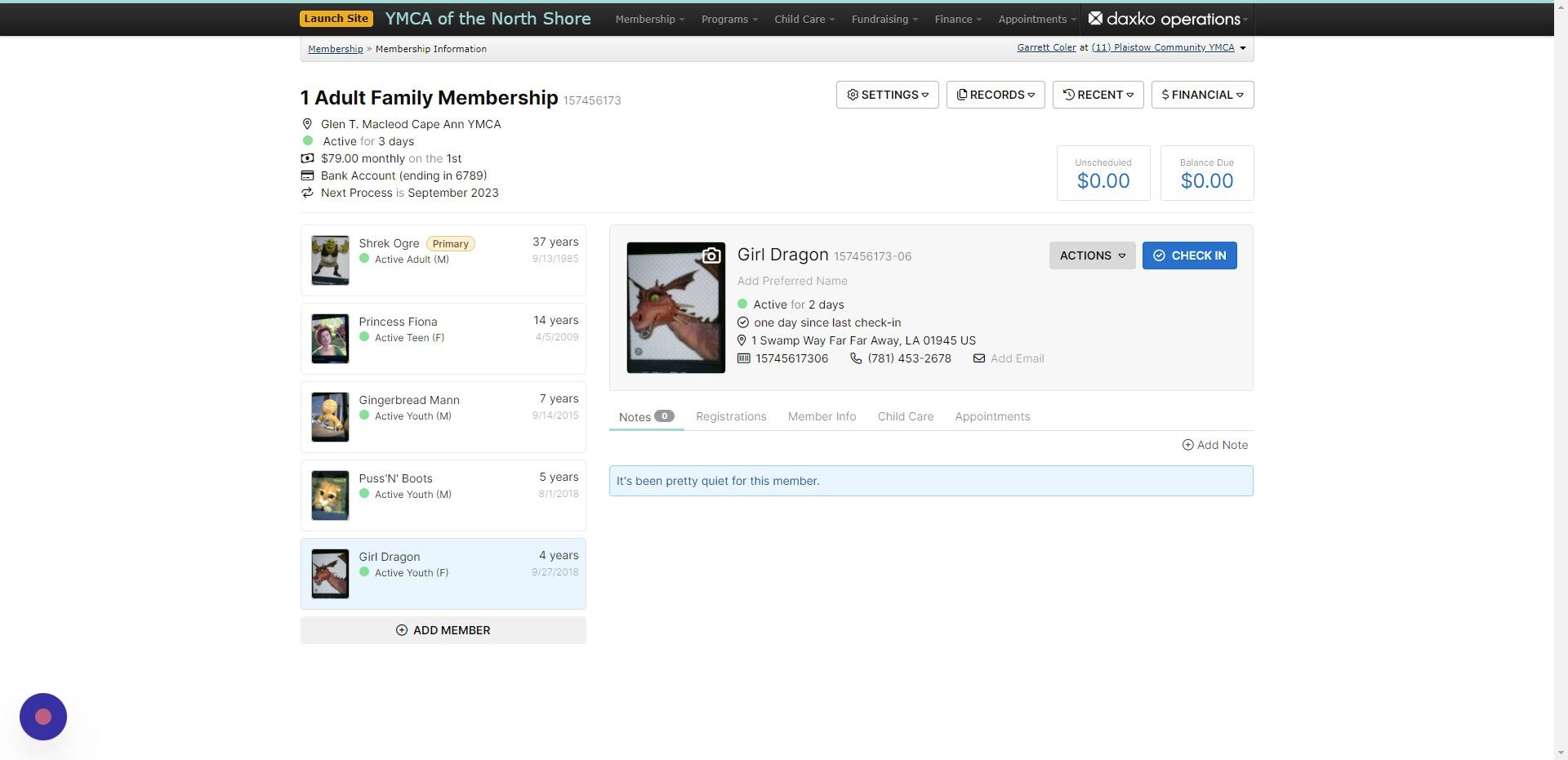The image size is (1568, 760).
Task: Switch to the Appointments tab below profile
Action: click(x=992, y=416)
